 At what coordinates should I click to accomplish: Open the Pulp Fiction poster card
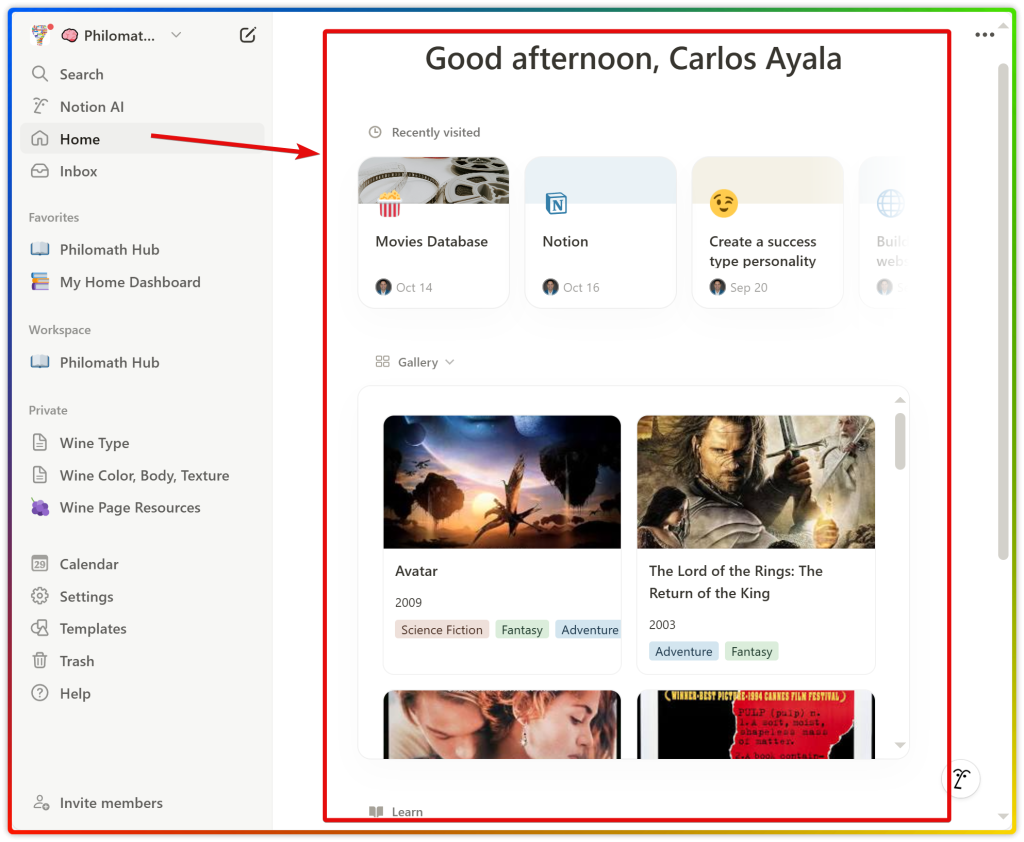[756, 724]
